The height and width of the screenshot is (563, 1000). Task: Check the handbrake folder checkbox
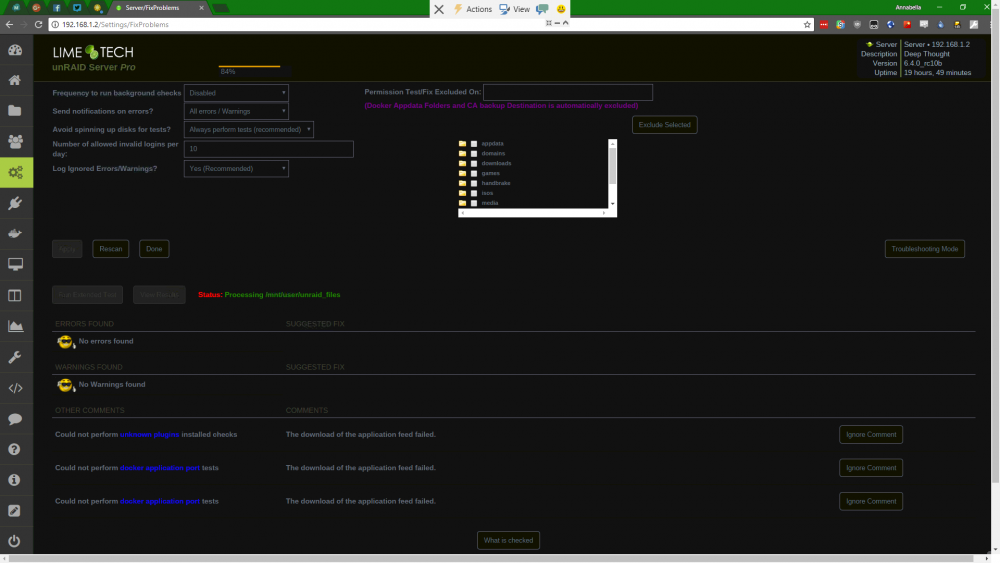click(x=474, y=184)
